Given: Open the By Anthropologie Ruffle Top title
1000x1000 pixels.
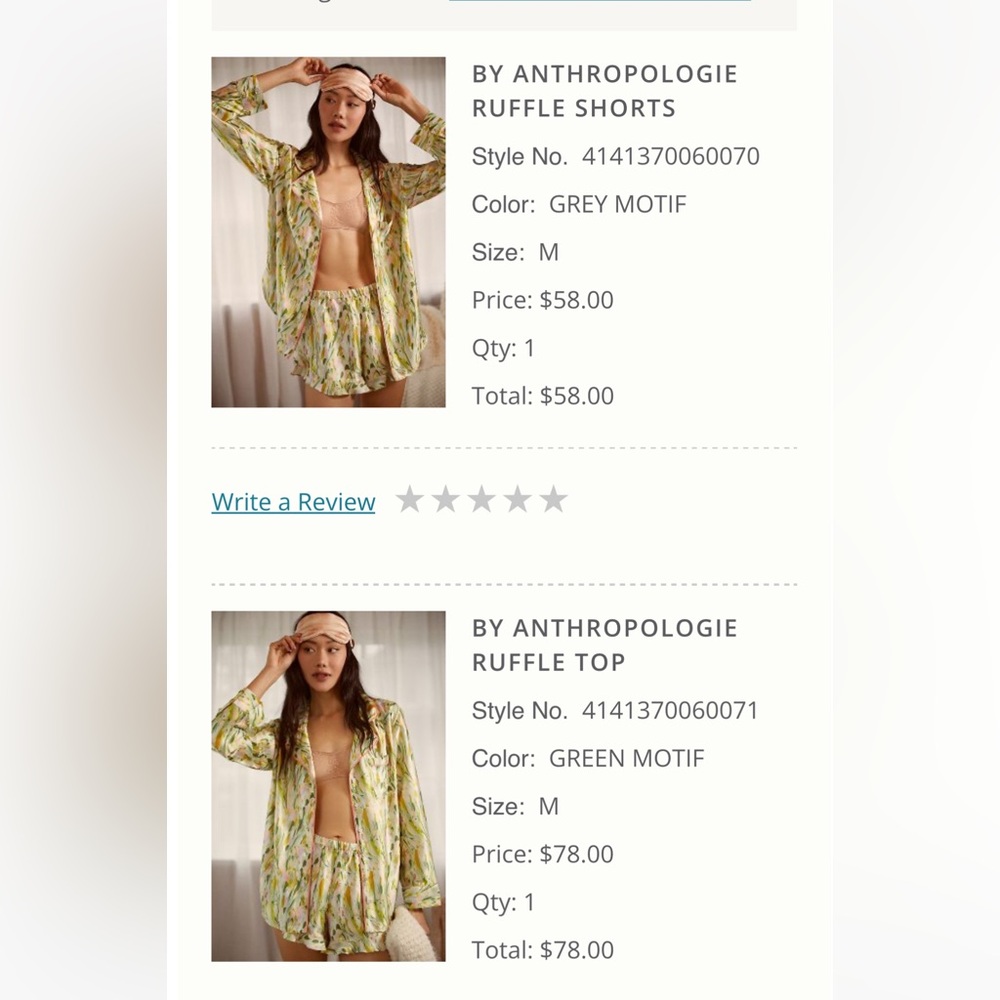Looking at the screenshot, I should [x=604, y=644].
